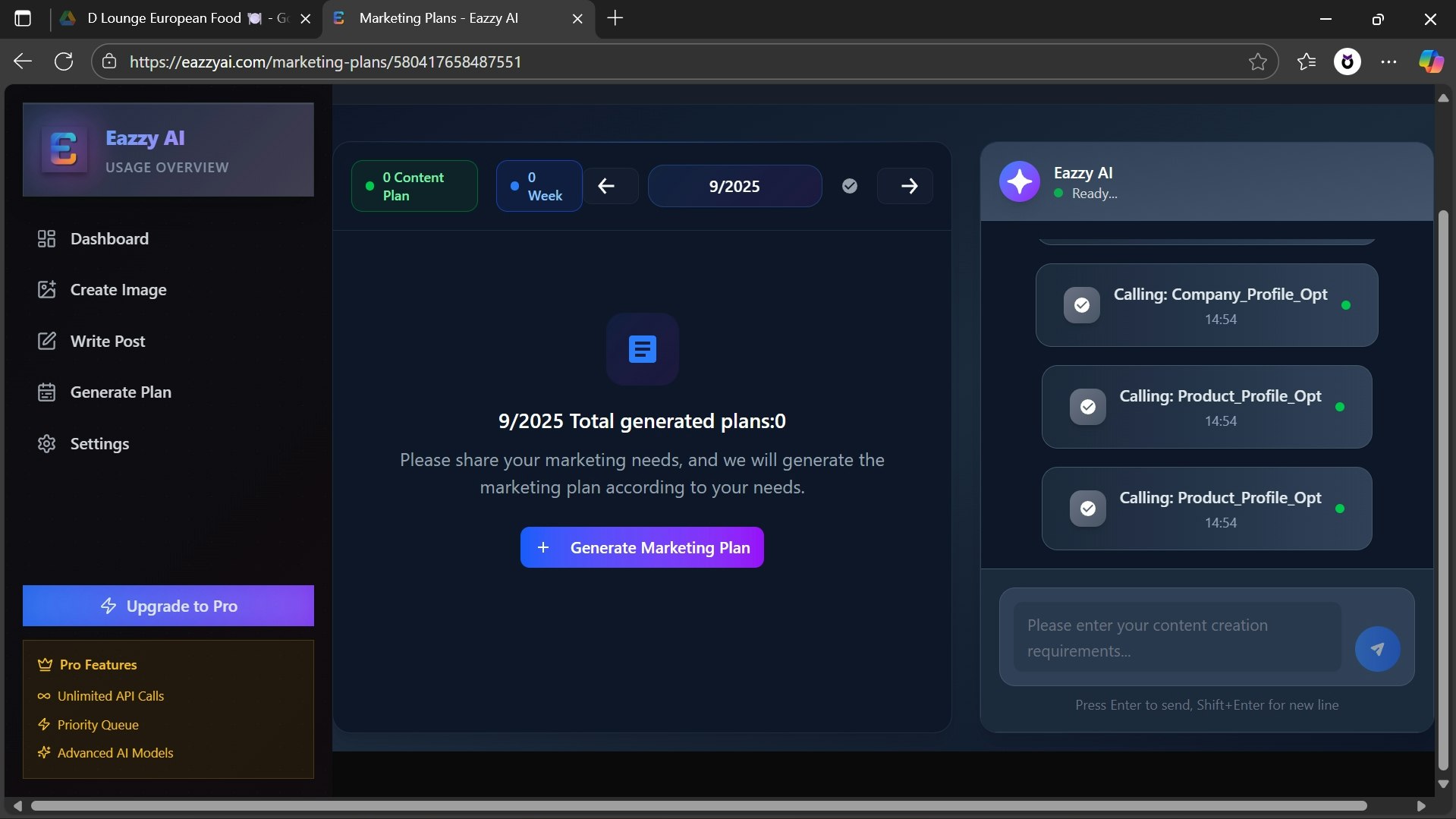Focus the content creation requirements input
Viewport: 1456px width, 819px height.
[x=1177, y=638]
